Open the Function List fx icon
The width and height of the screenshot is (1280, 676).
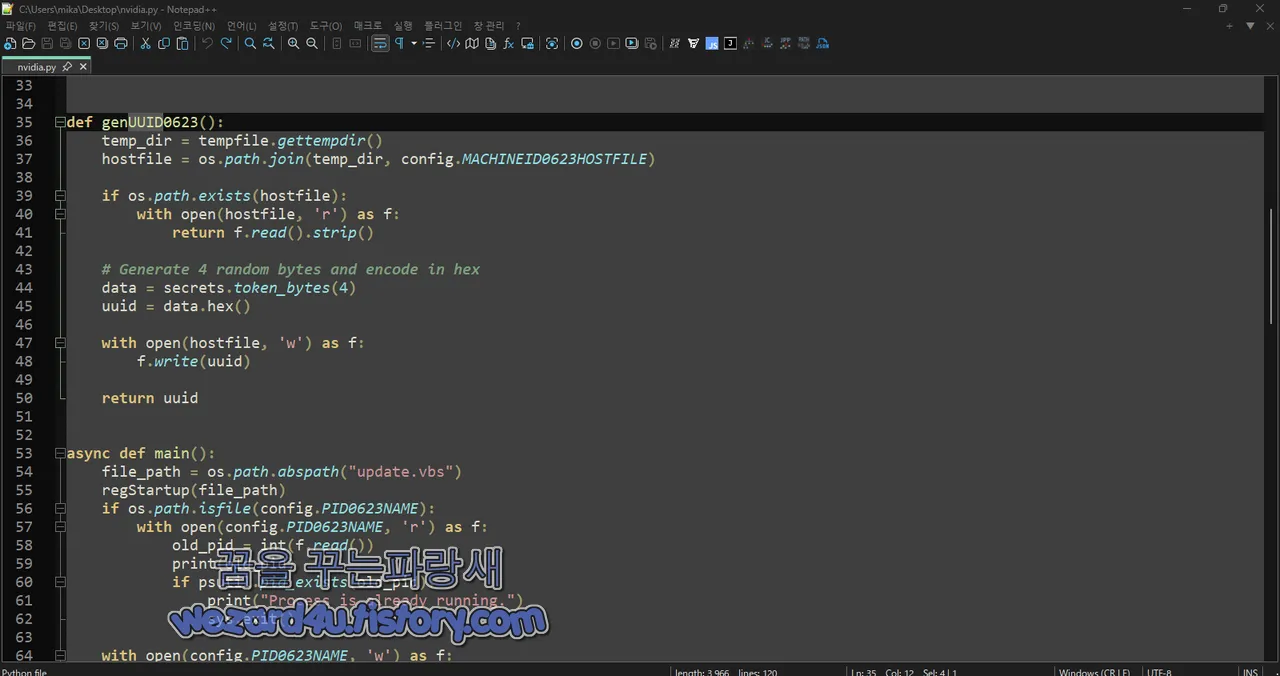508,44
